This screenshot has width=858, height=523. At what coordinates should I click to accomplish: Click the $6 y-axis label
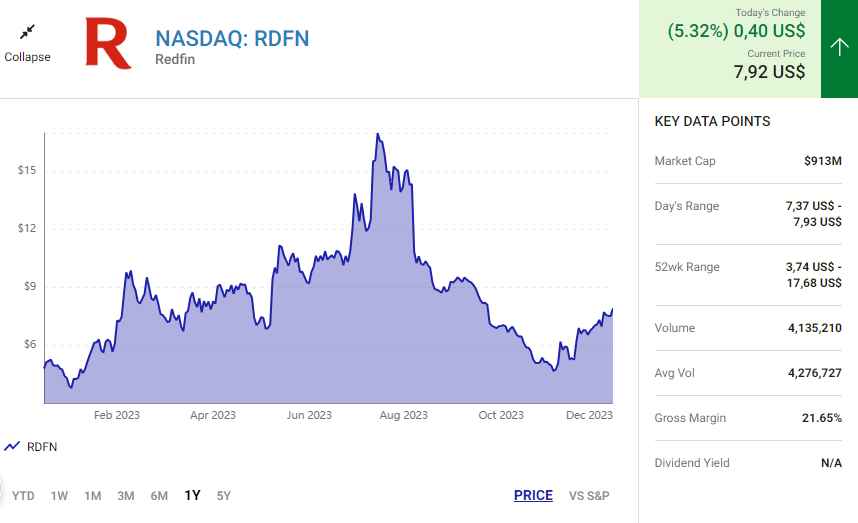tap(30, 344)
